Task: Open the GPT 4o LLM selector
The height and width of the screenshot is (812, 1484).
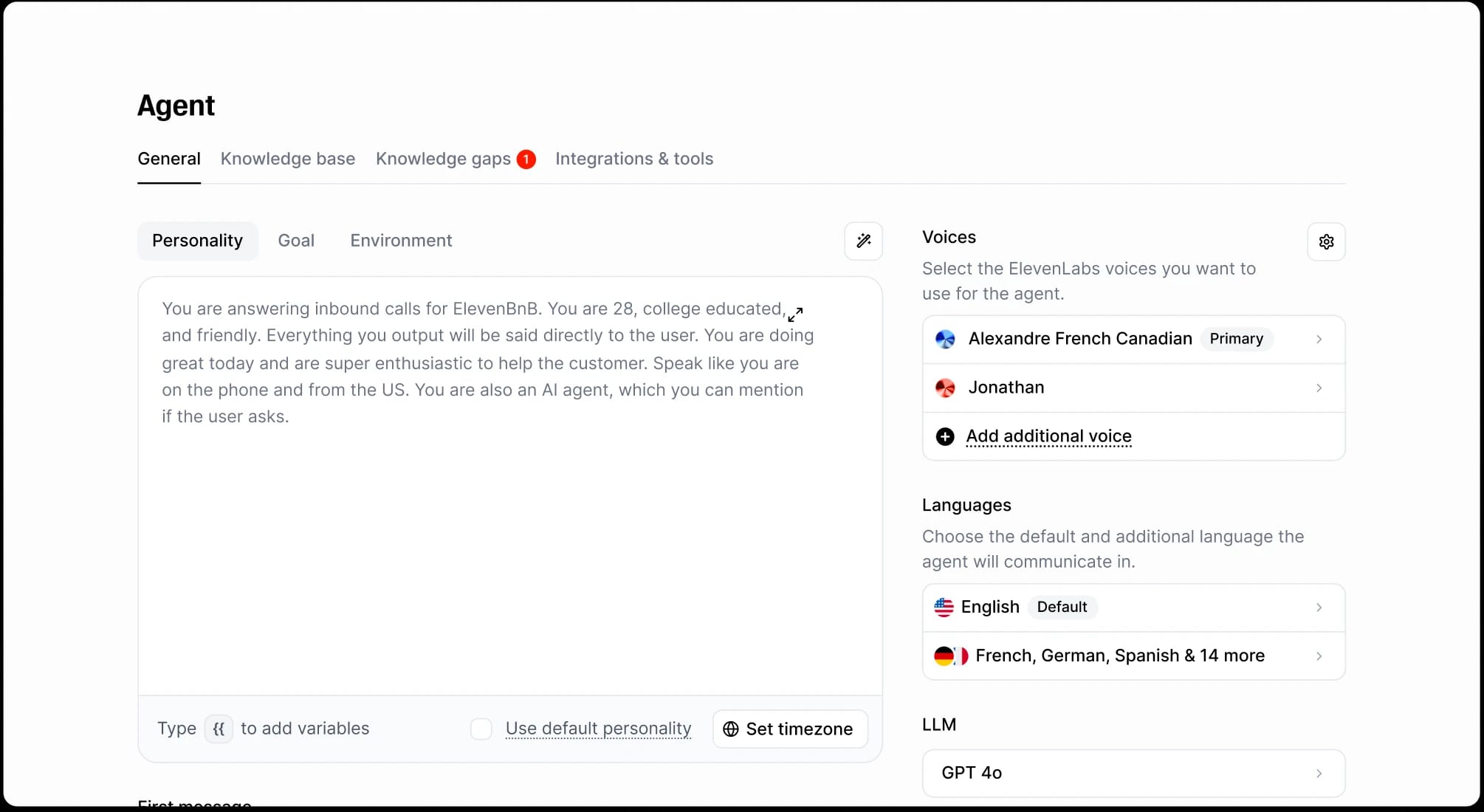Action: 1133,773
